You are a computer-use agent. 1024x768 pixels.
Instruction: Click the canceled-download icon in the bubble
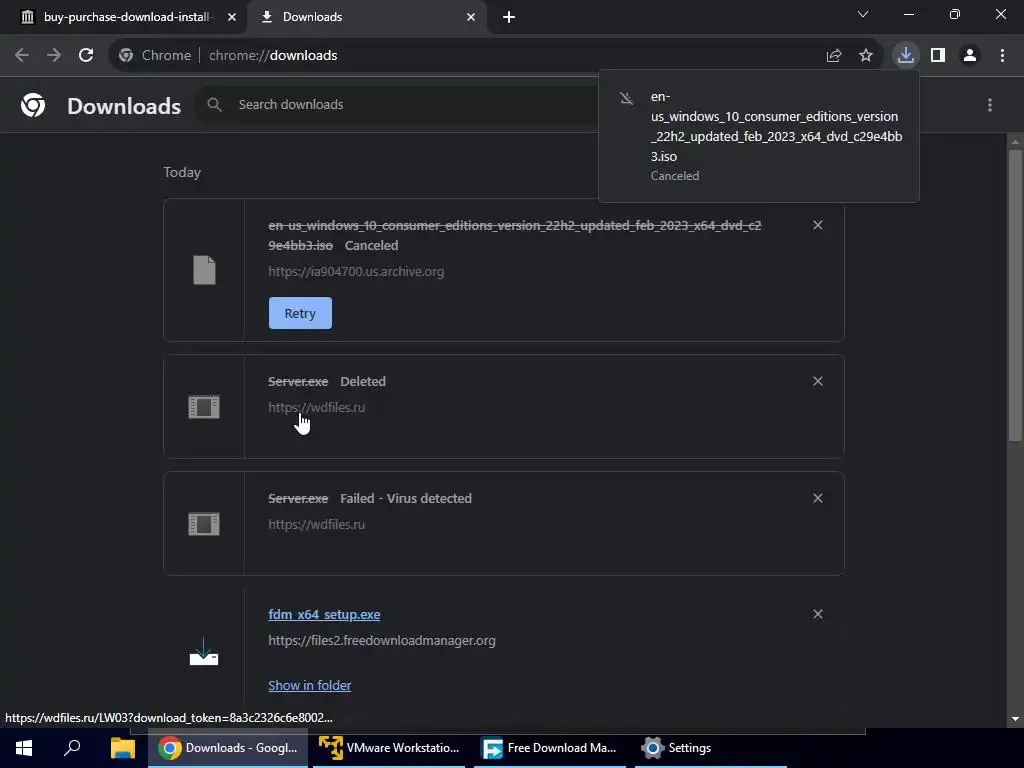[x=626, y=99]
